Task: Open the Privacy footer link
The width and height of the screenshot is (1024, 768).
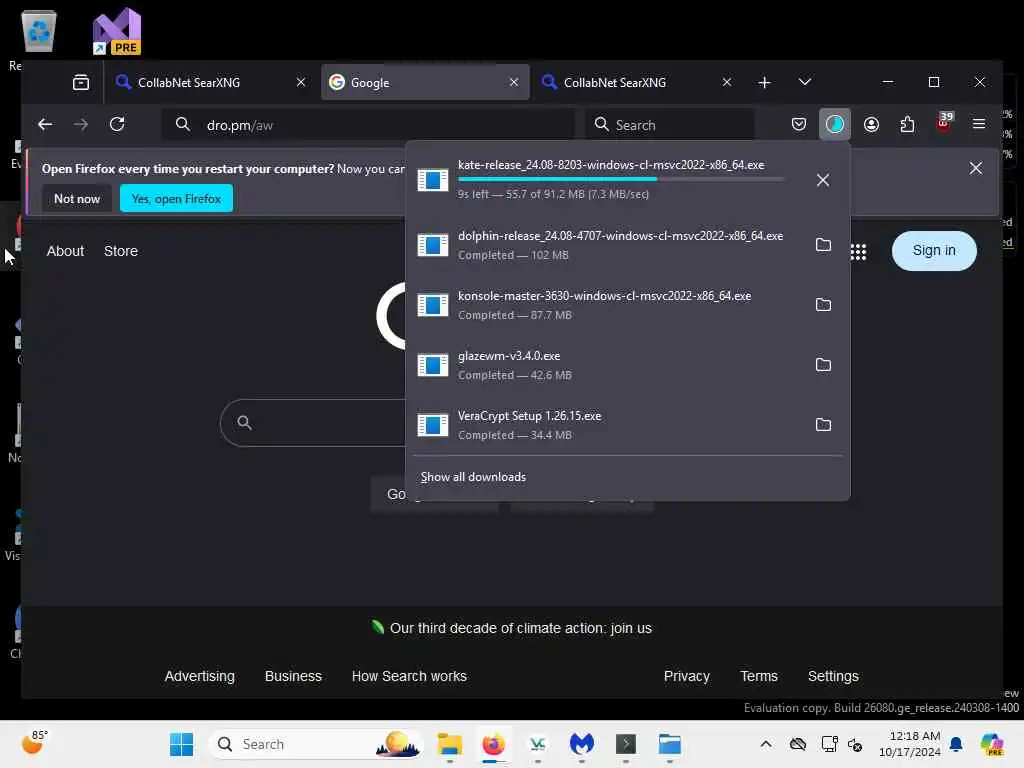Action: (x=686, y=677)
